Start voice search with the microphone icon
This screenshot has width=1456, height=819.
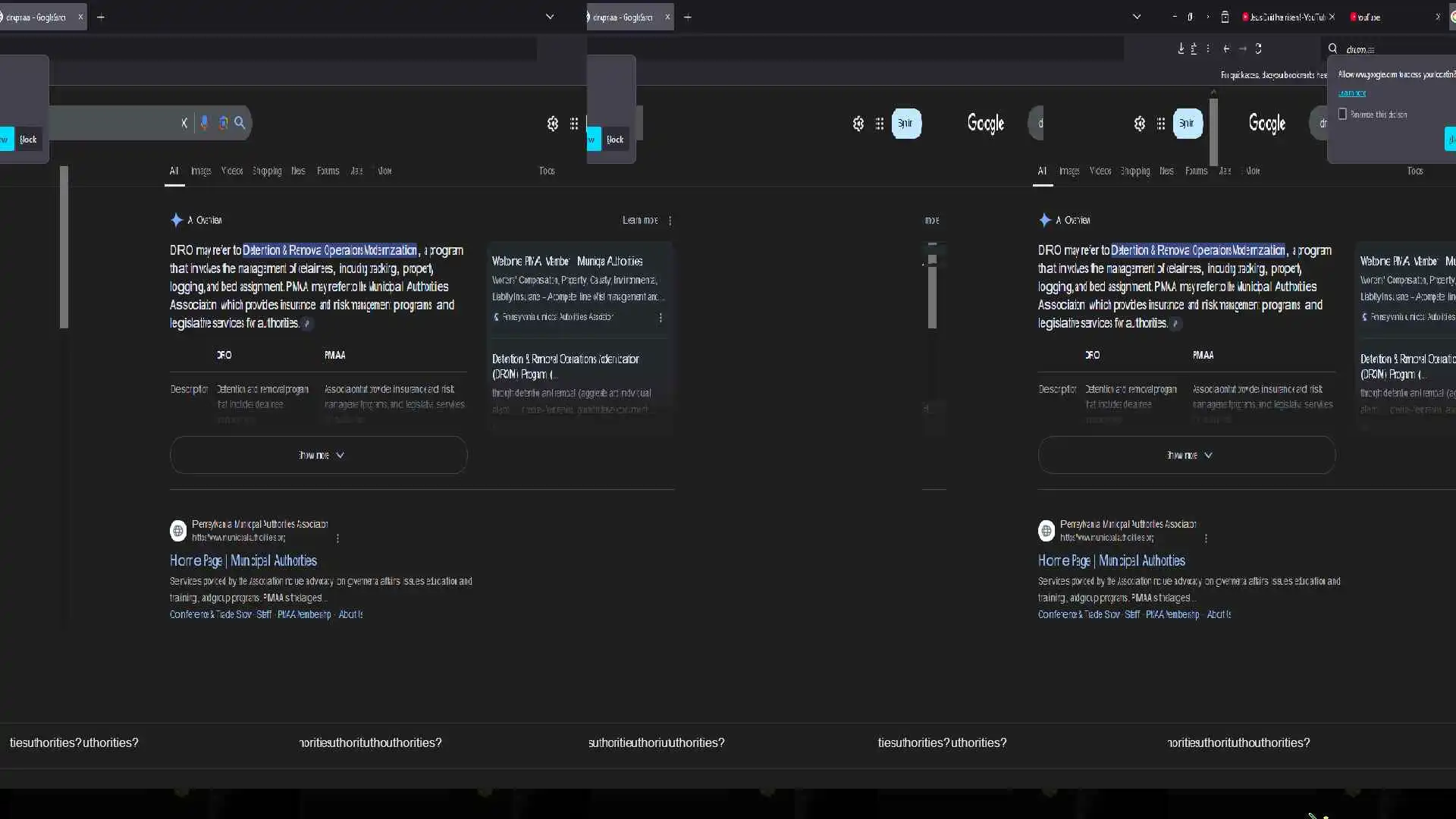tap(204, 123)
